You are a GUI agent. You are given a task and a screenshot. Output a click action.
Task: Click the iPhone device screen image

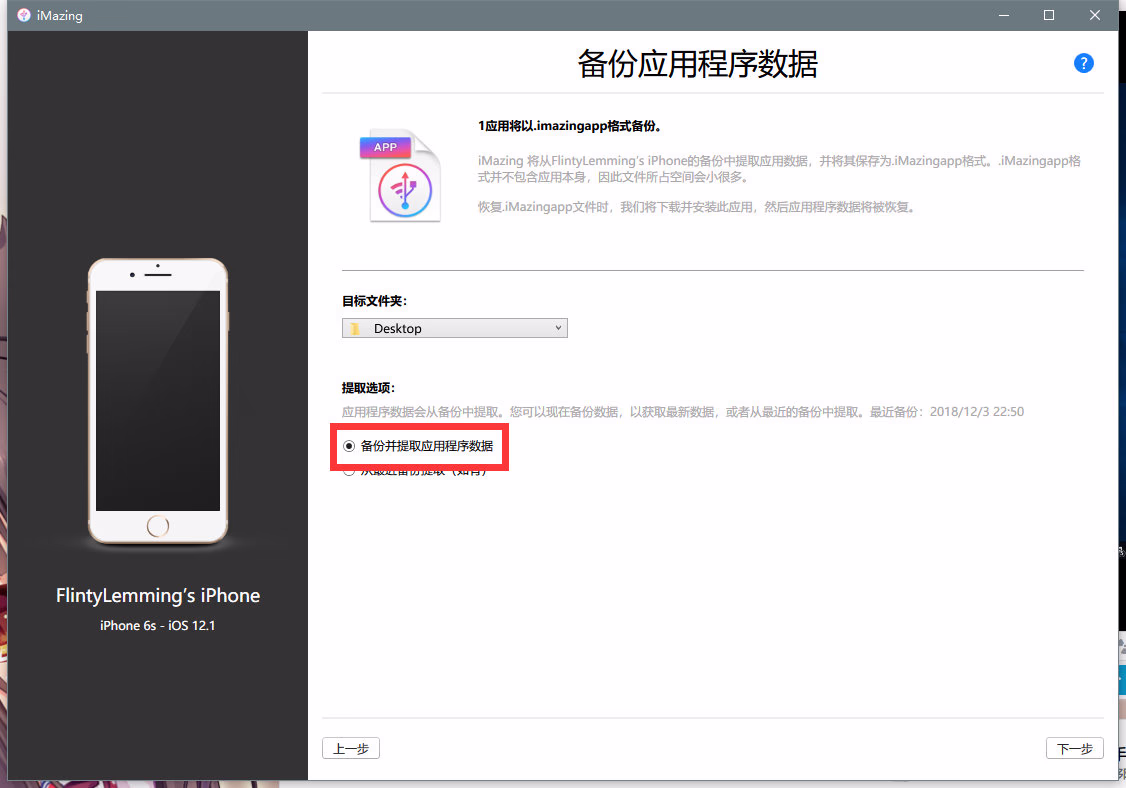(158, 400)
